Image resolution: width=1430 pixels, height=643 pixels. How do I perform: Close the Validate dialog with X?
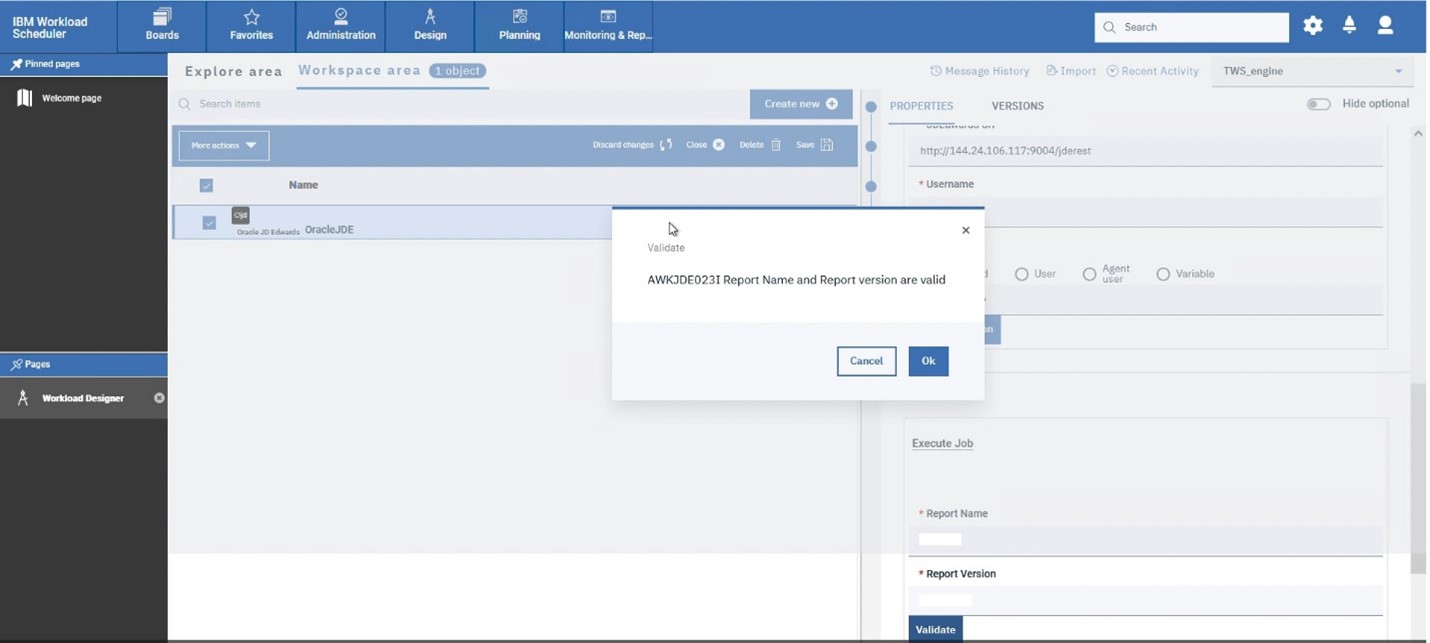point(965,230)
